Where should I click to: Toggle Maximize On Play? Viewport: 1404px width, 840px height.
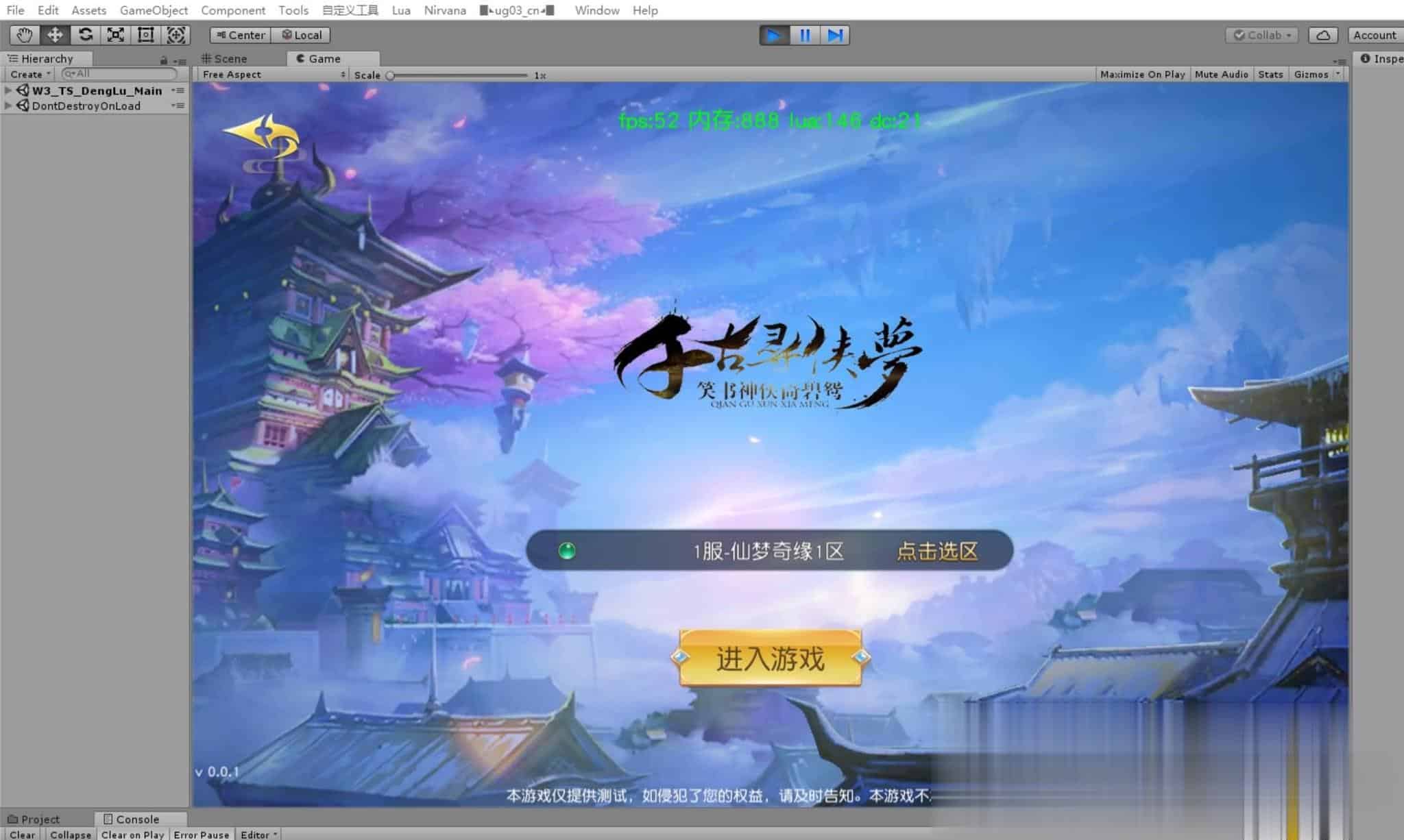(x=1142, y=74)
